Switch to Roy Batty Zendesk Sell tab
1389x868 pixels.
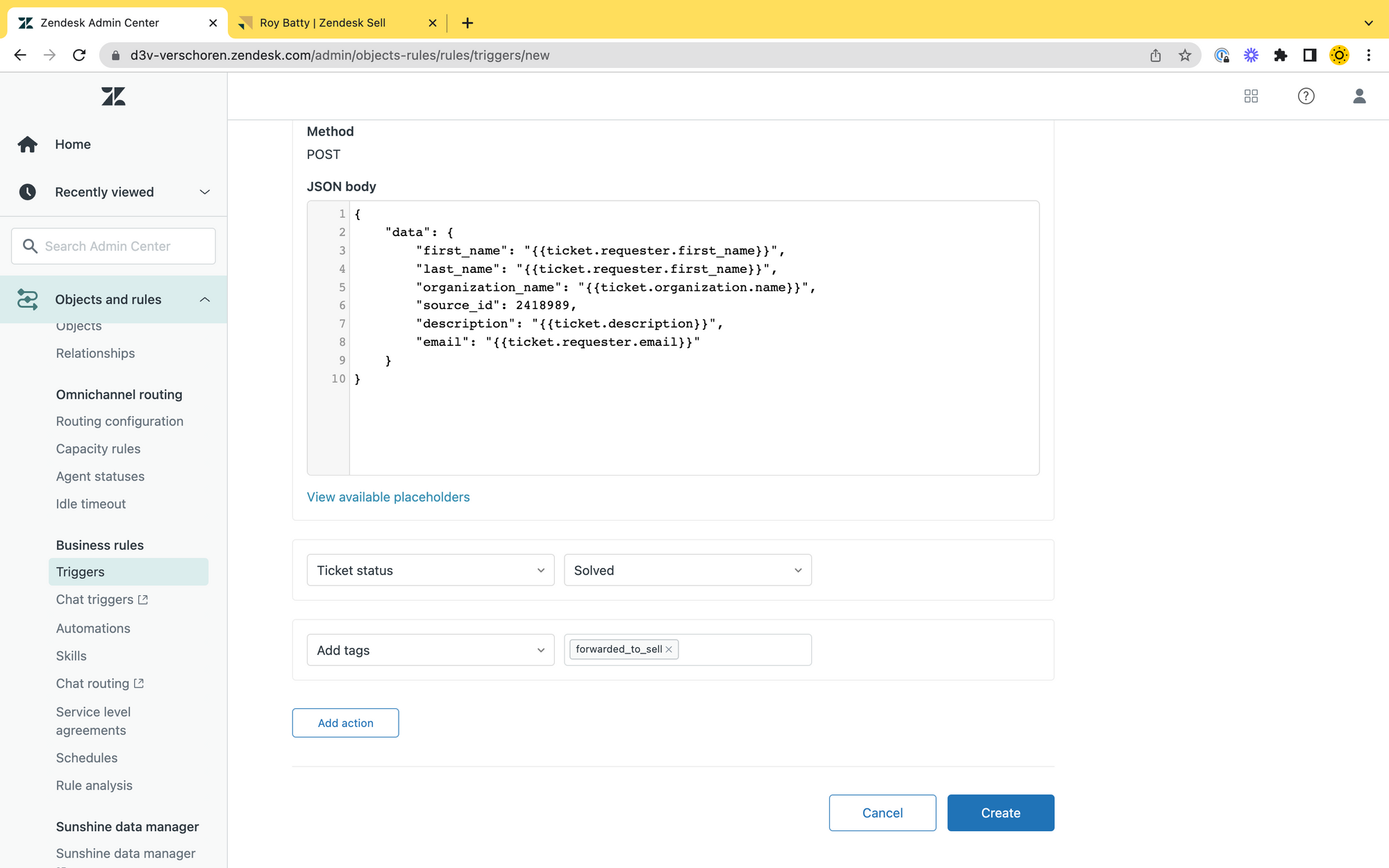323,23
